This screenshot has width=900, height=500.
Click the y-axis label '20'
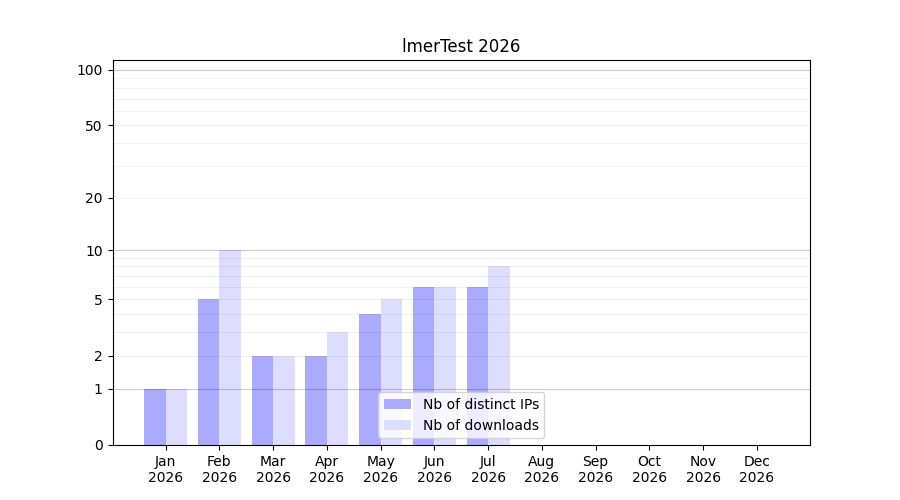click(94, 199)
